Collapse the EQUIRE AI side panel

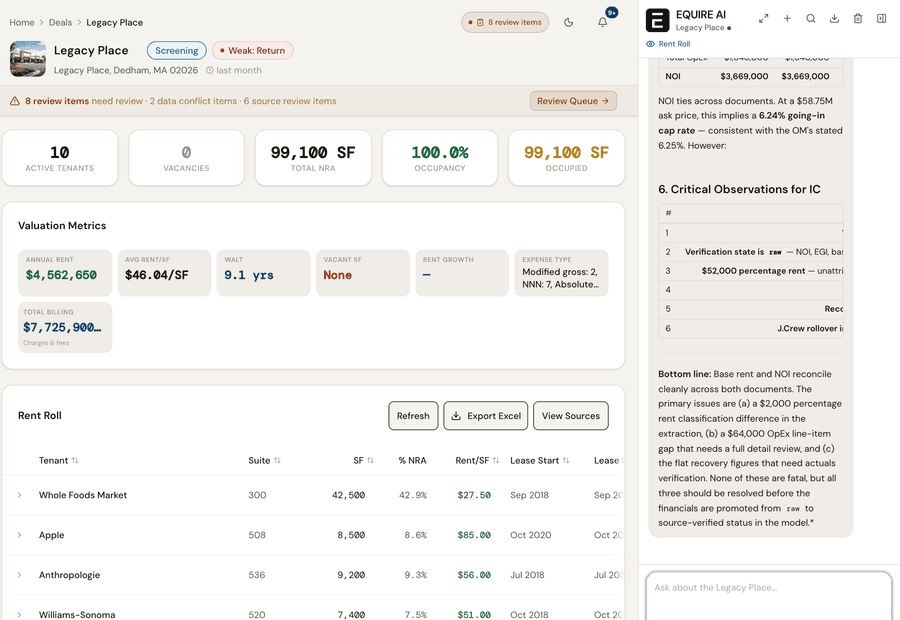pyautogui.click(x=881, y=18)
